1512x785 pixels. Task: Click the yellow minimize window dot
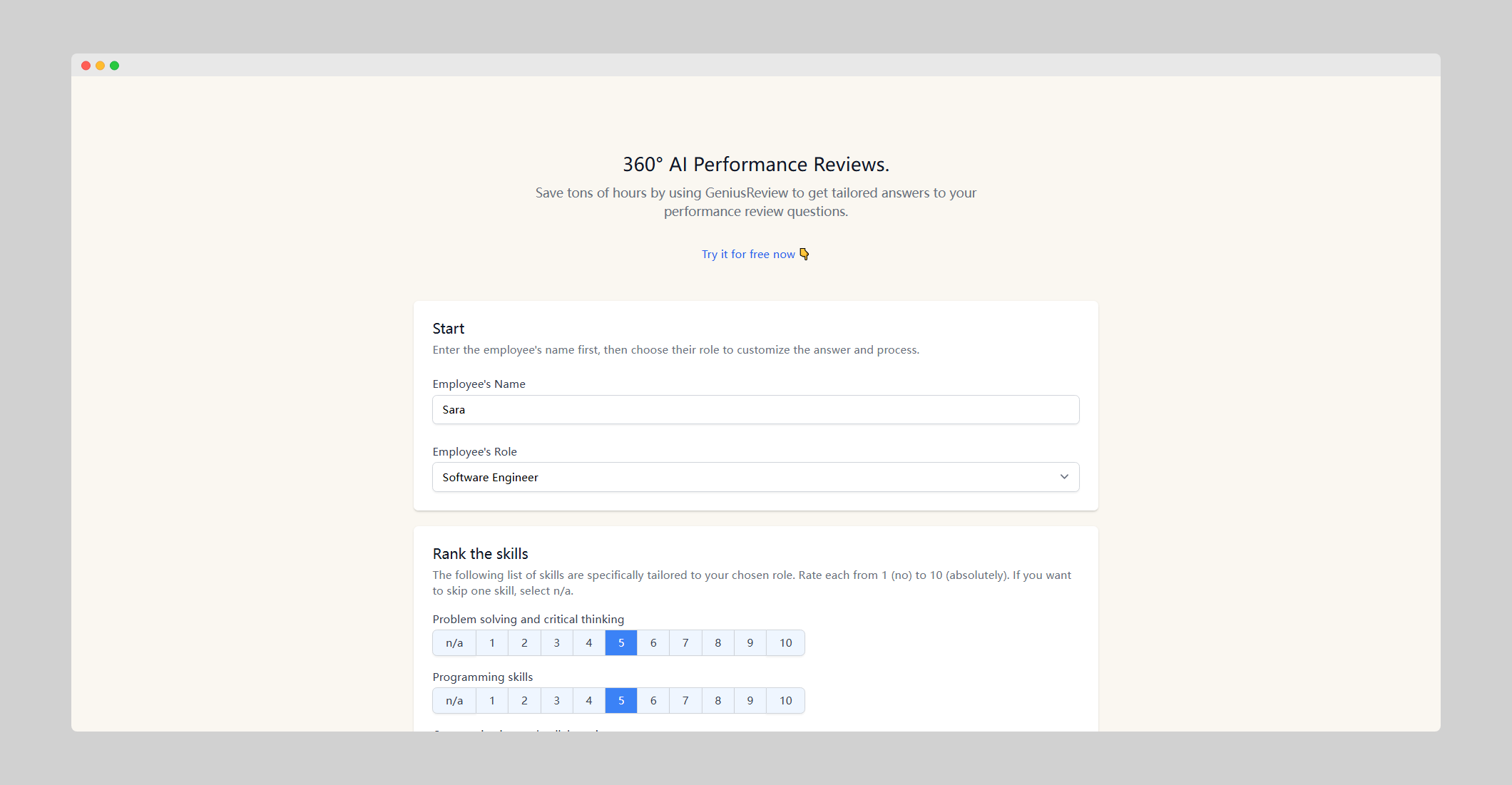click(100, 66)
